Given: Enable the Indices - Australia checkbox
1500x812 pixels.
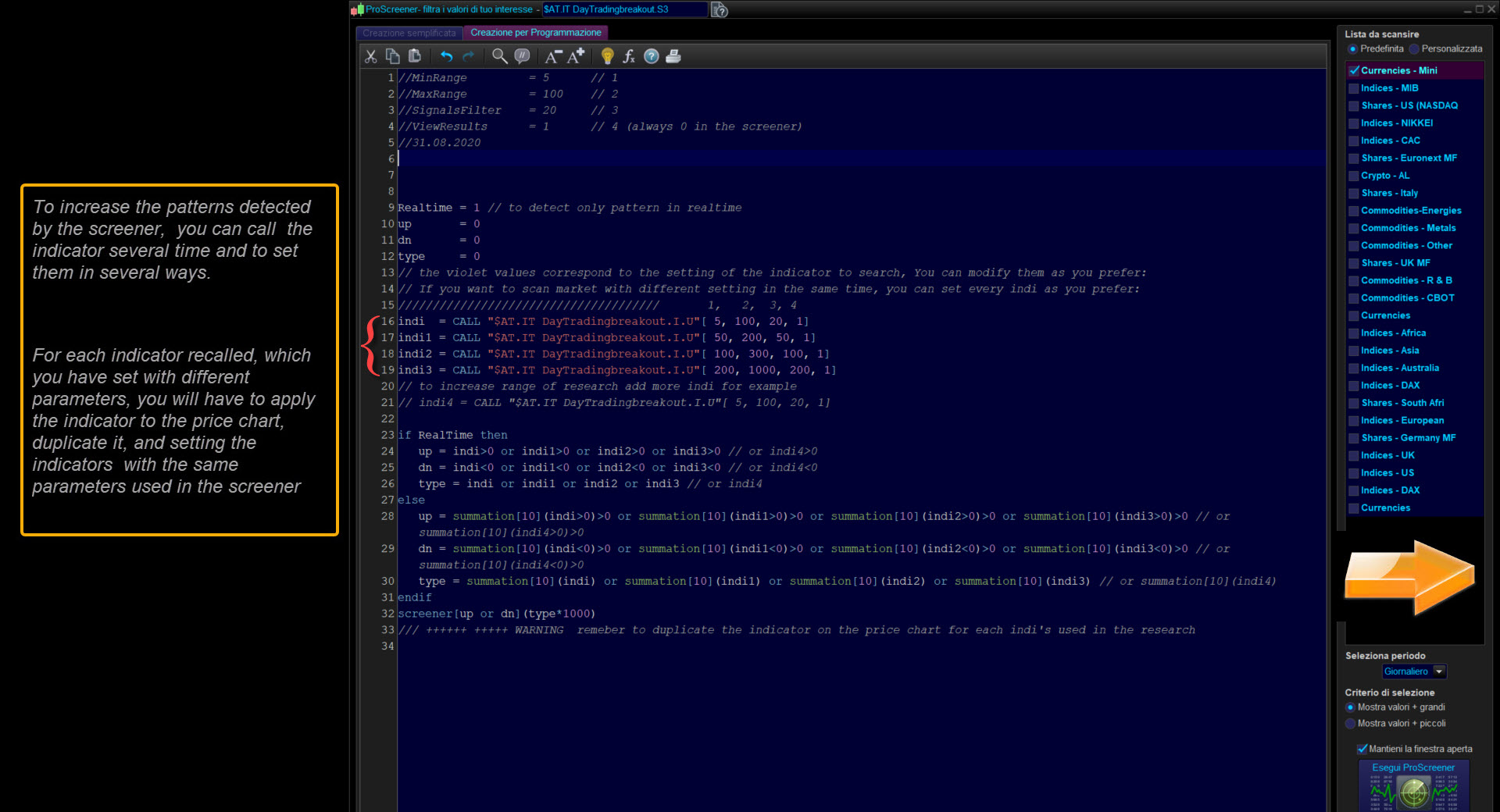Looking at the screenshot, I should click(x=1354, y=368).
